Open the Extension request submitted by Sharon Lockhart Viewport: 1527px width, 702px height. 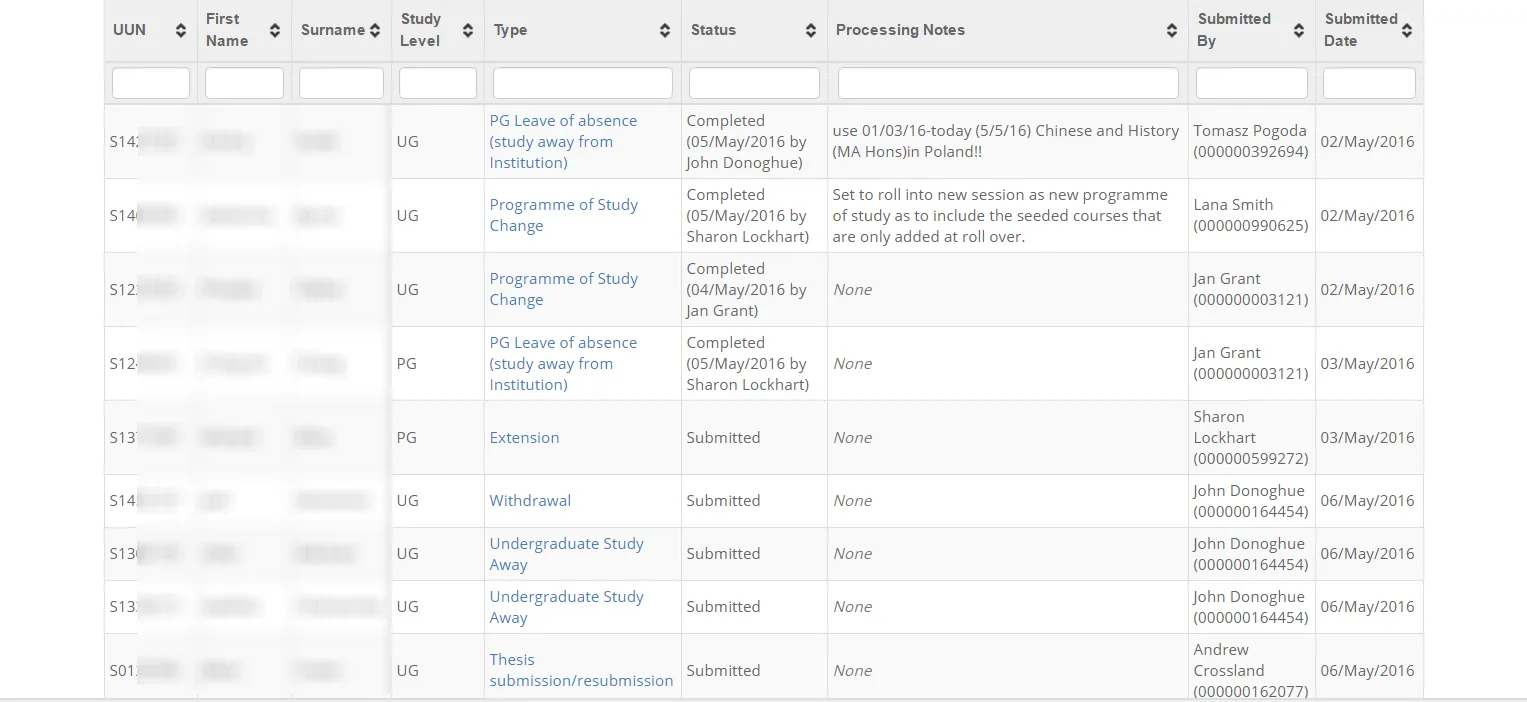524,437
